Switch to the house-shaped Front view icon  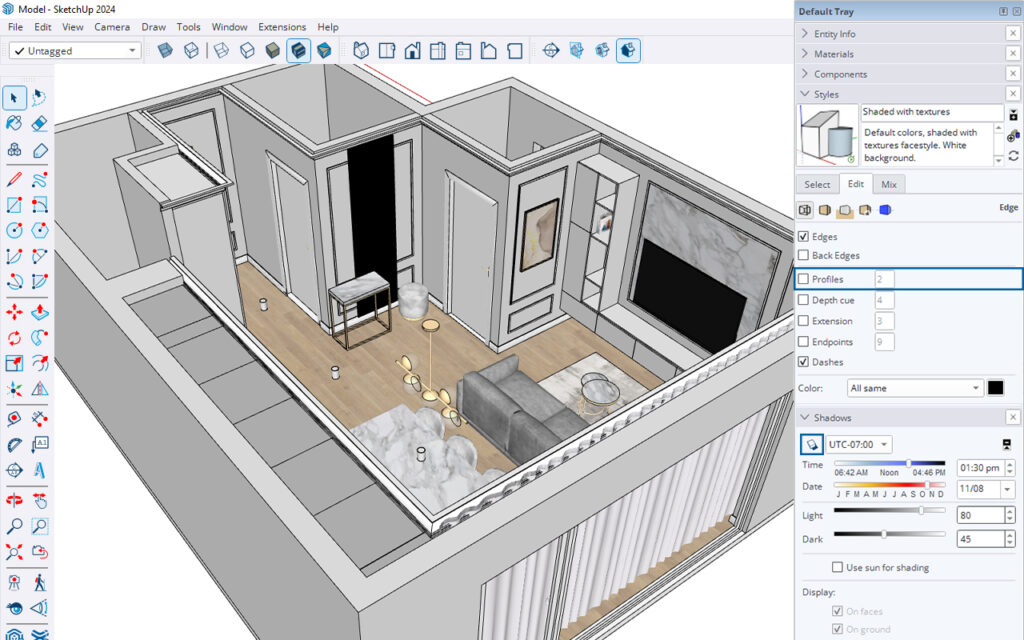(411, 50)
